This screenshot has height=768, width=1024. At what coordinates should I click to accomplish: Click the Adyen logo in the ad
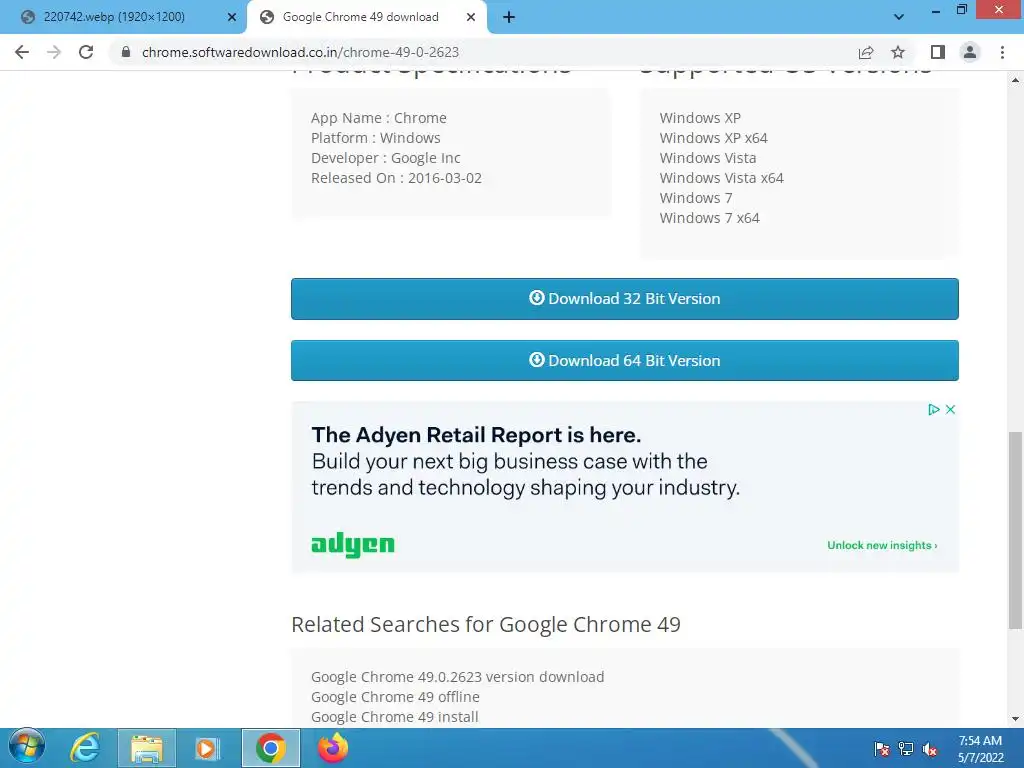point(353,544)
